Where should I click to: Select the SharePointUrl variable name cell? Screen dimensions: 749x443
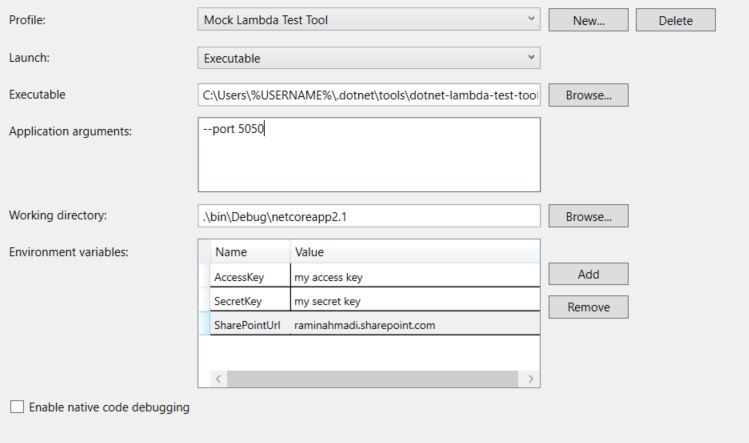[x=249, y=325]
